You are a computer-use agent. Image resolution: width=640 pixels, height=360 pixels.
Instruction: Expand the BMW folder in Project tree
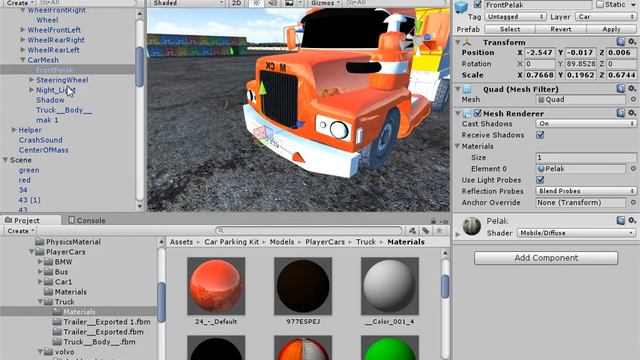pyautogui.click(x=40, y=262)
